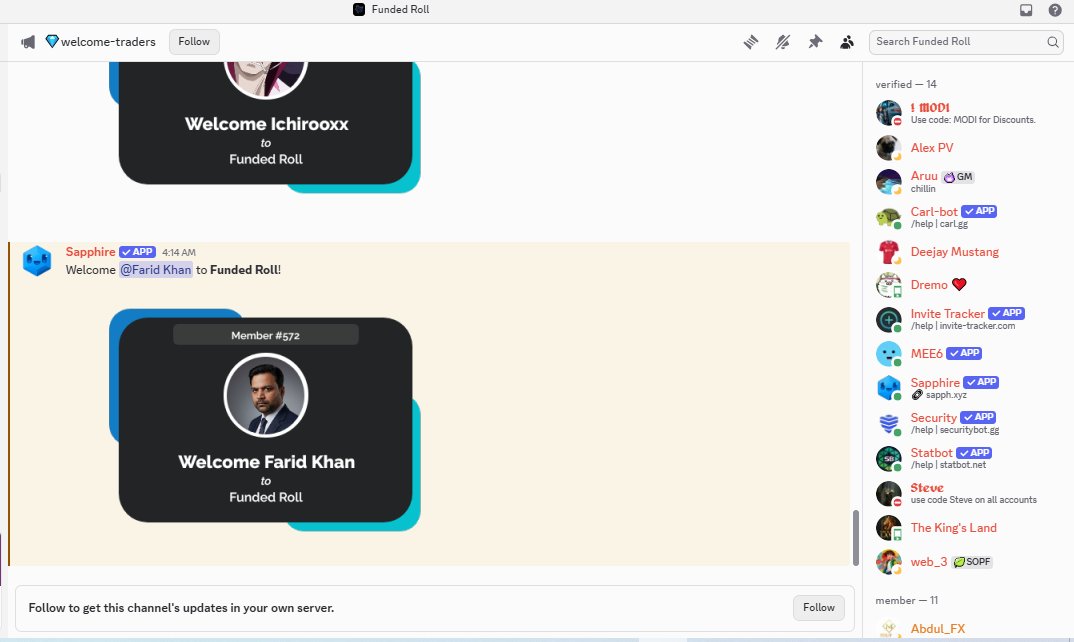Open Carl-bot's turtle avatar
This screenshot has width=1074, height=642.
888,217
